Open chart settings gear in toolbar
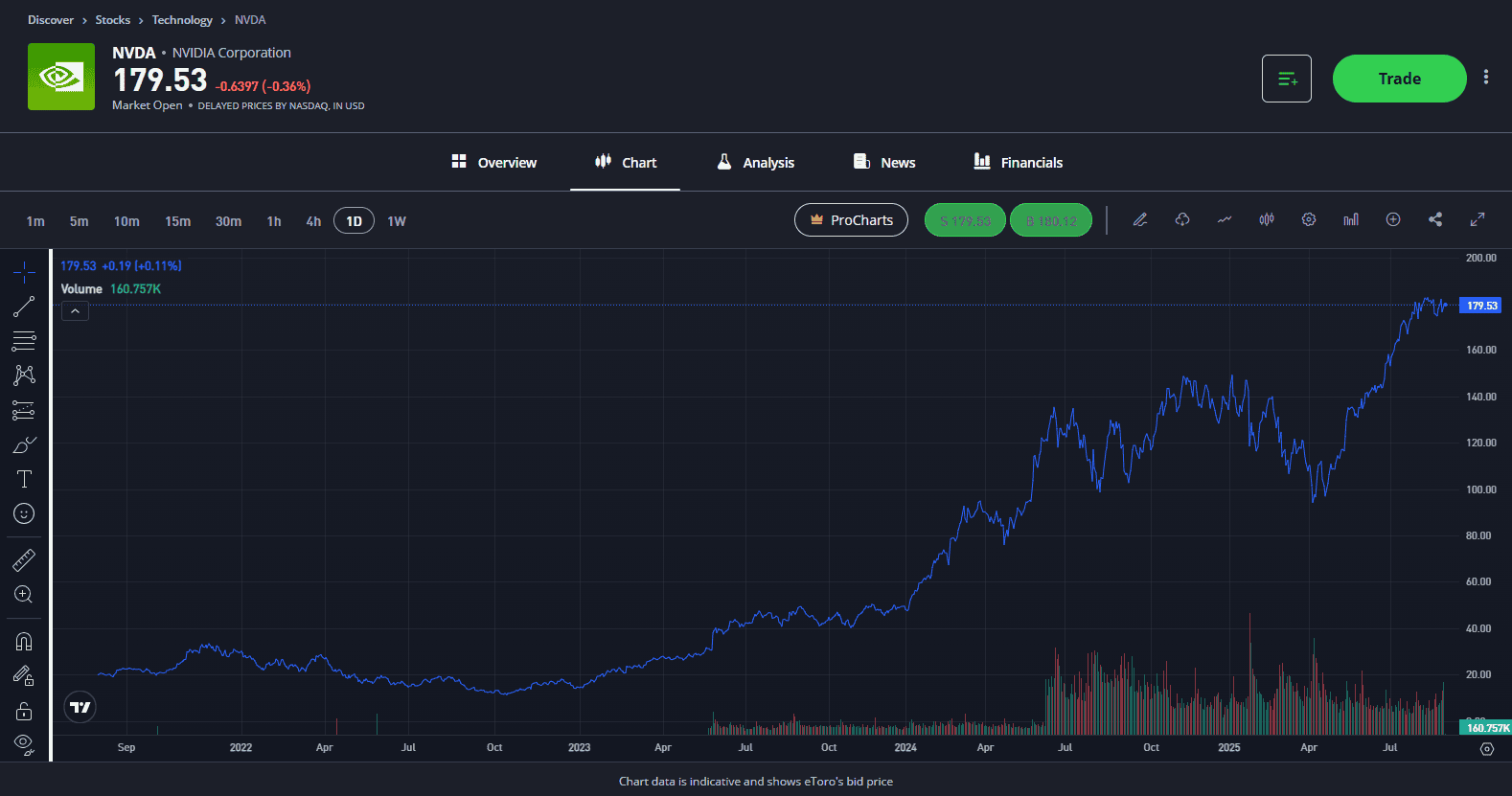Image resolution: width=1512 pixels, height=796 pixels. 1309,219
